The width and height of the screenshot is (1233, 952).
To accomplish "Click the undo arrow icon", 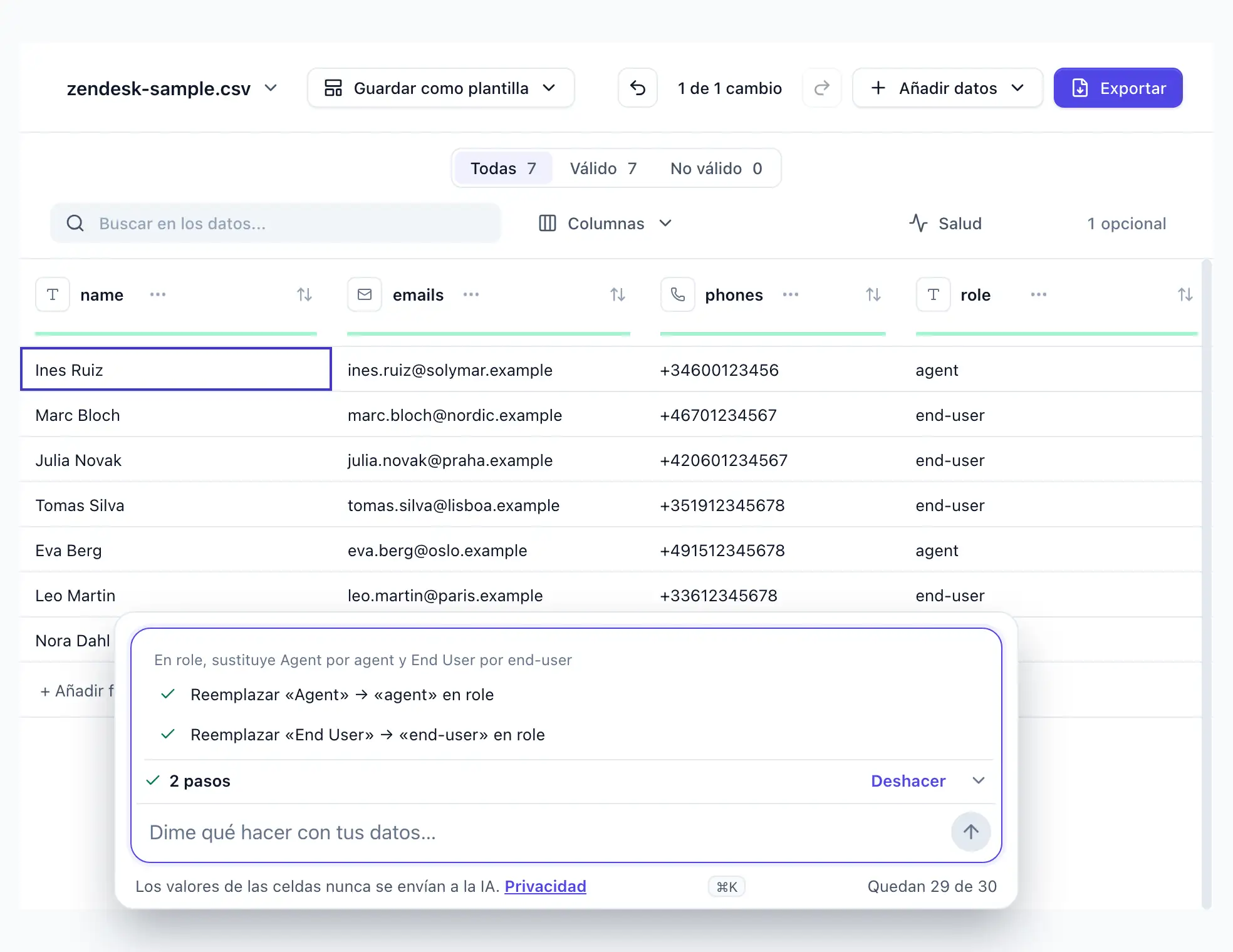I will coord(637,88).
